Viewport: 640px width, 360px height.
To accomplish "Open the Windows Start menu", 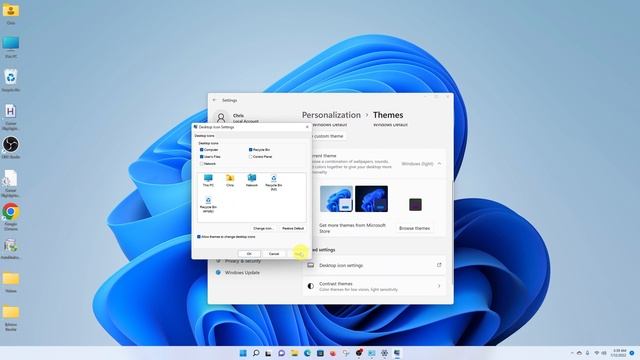I will click(243, 353).
